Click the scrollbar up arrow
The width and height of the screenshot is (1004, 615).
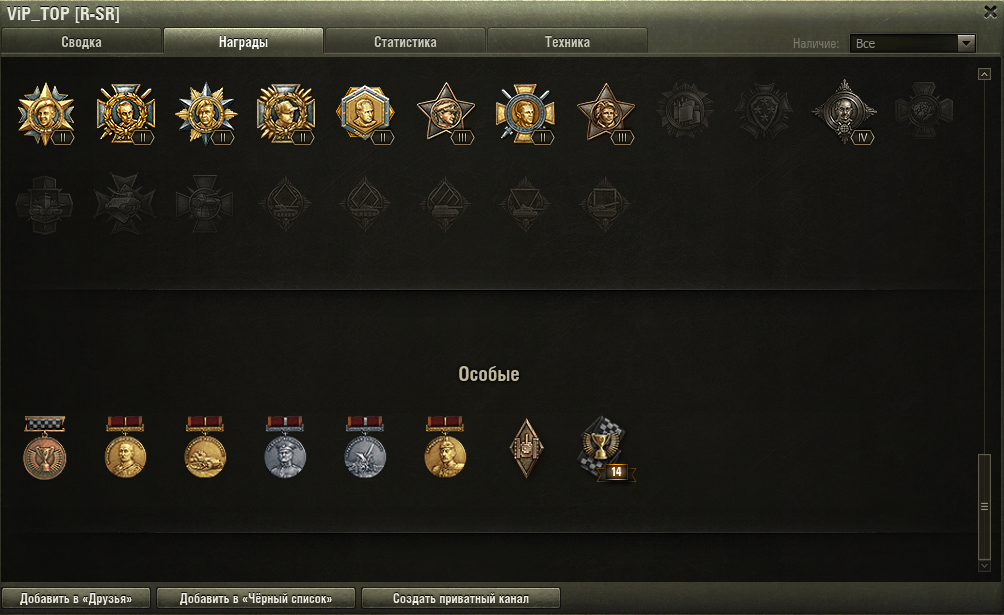[x=984, y=74]
